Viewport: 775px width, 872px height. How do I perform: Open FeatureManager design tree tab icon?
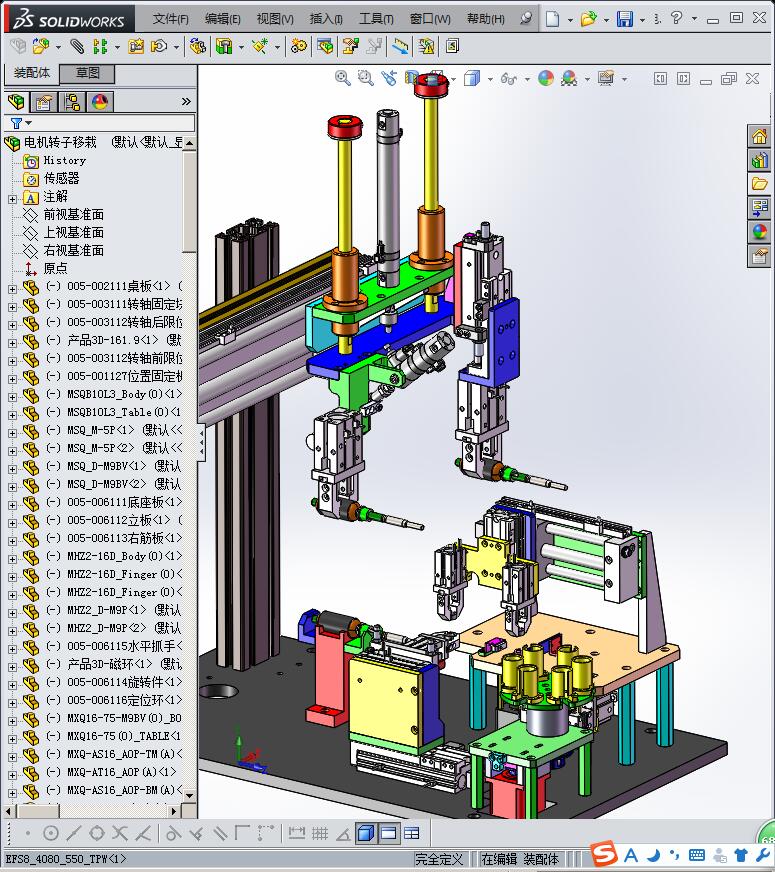tap(16, 102)
